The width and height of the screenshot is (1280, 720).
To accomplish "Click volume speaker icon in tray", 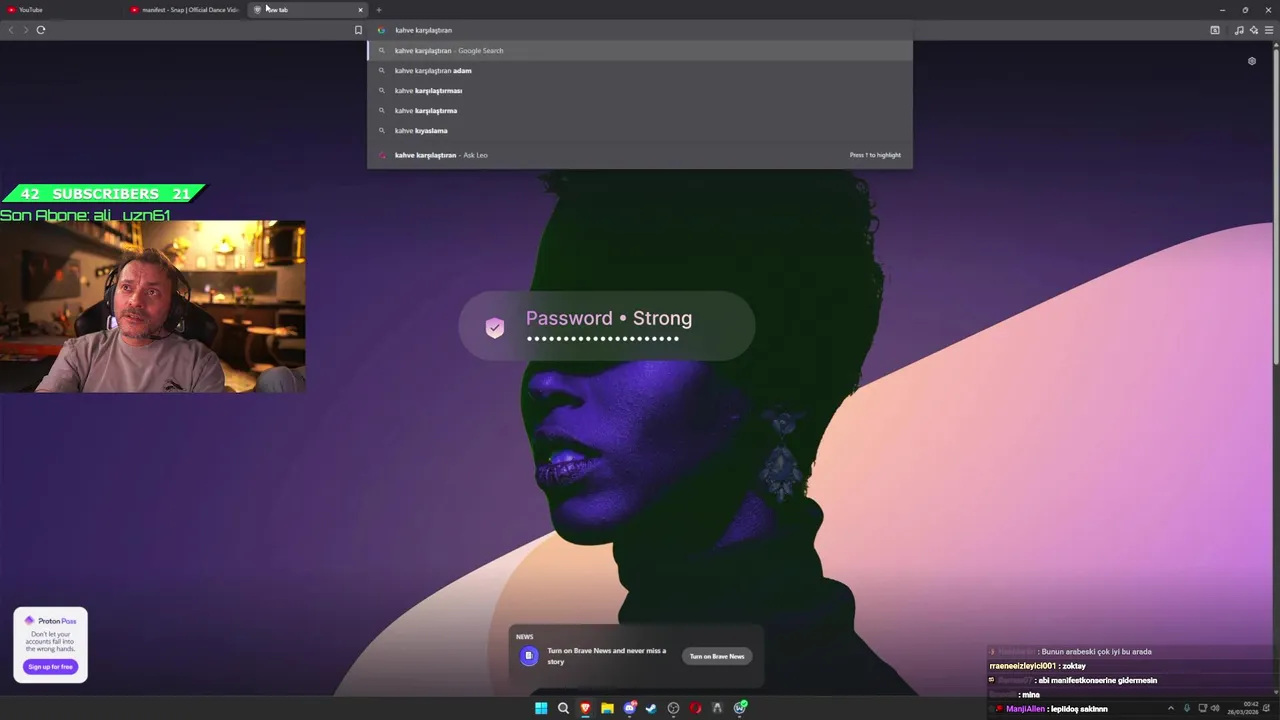I will point(1215,708).
